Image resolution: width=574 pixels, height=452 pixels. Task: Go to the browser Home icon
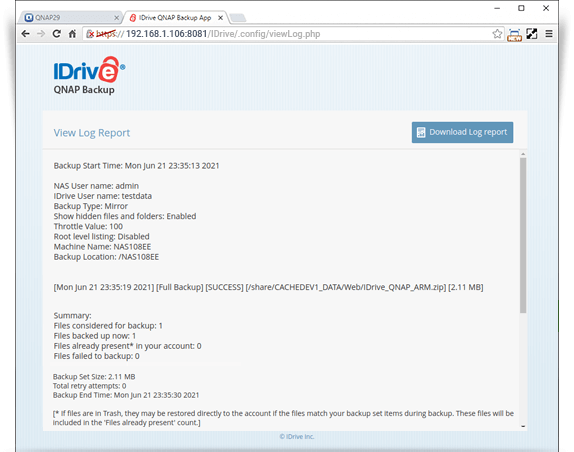tap(72, 34)
